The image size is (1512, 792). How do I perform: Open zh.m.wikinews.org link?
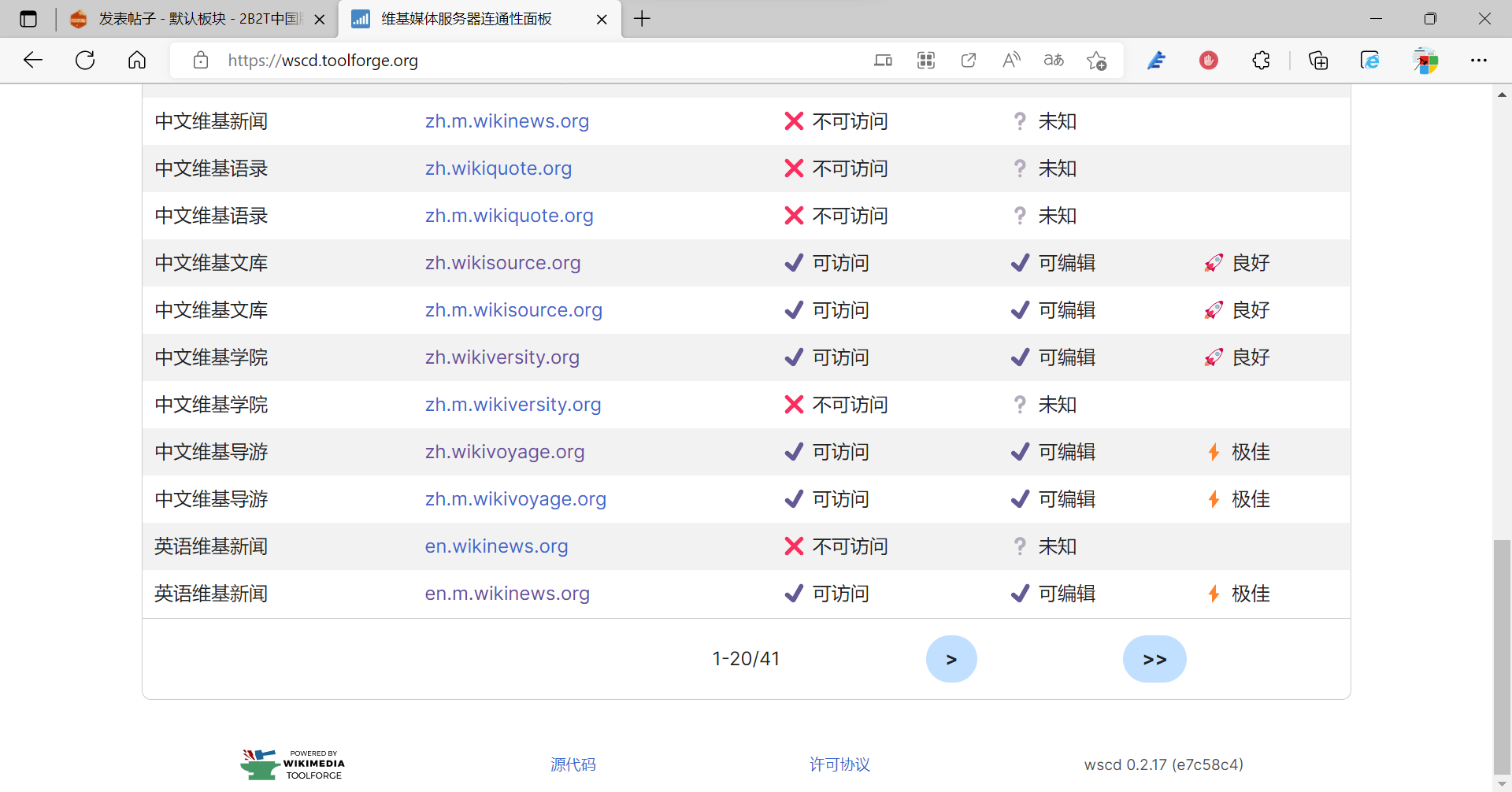507,121
